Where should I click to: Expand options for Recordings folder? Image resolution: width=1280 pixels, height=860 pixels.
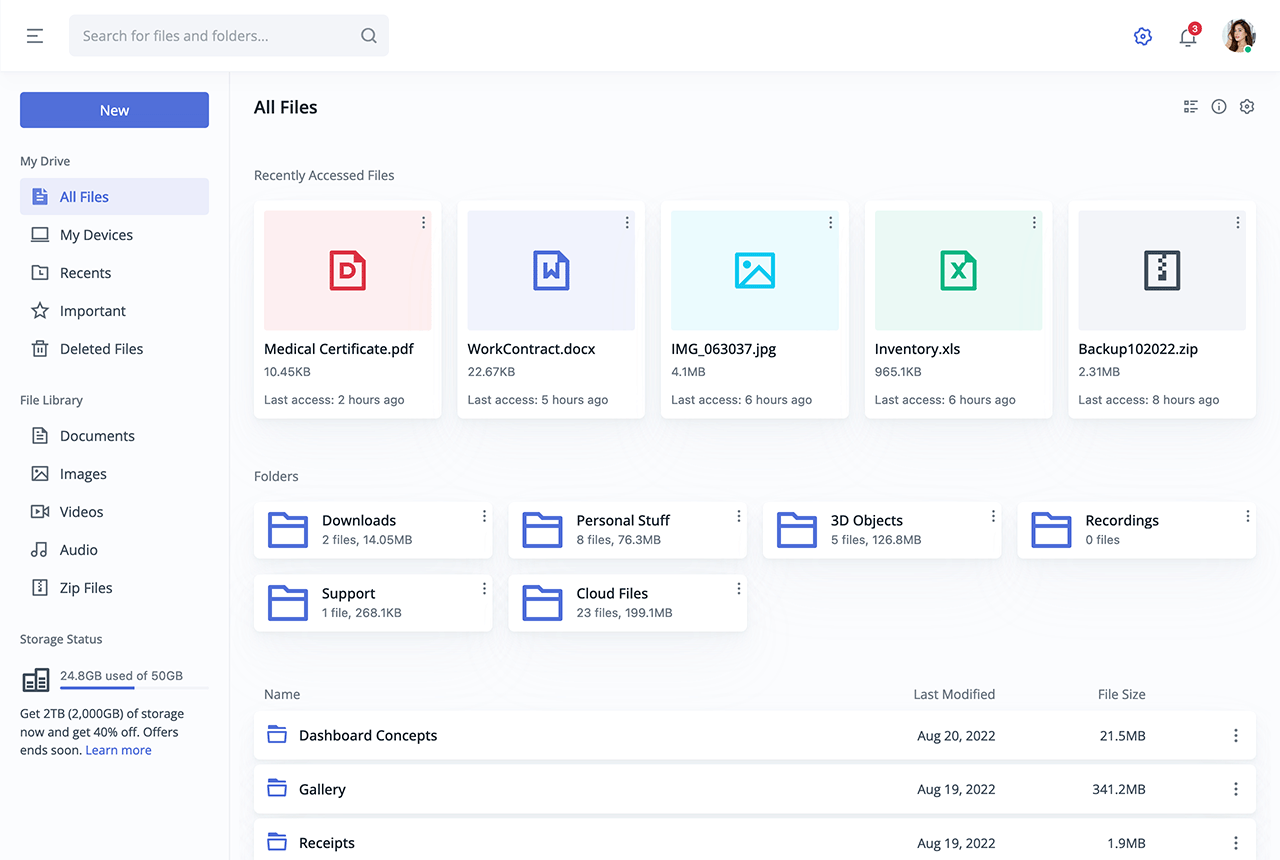pyautogui.click(x=1247, y=516)
